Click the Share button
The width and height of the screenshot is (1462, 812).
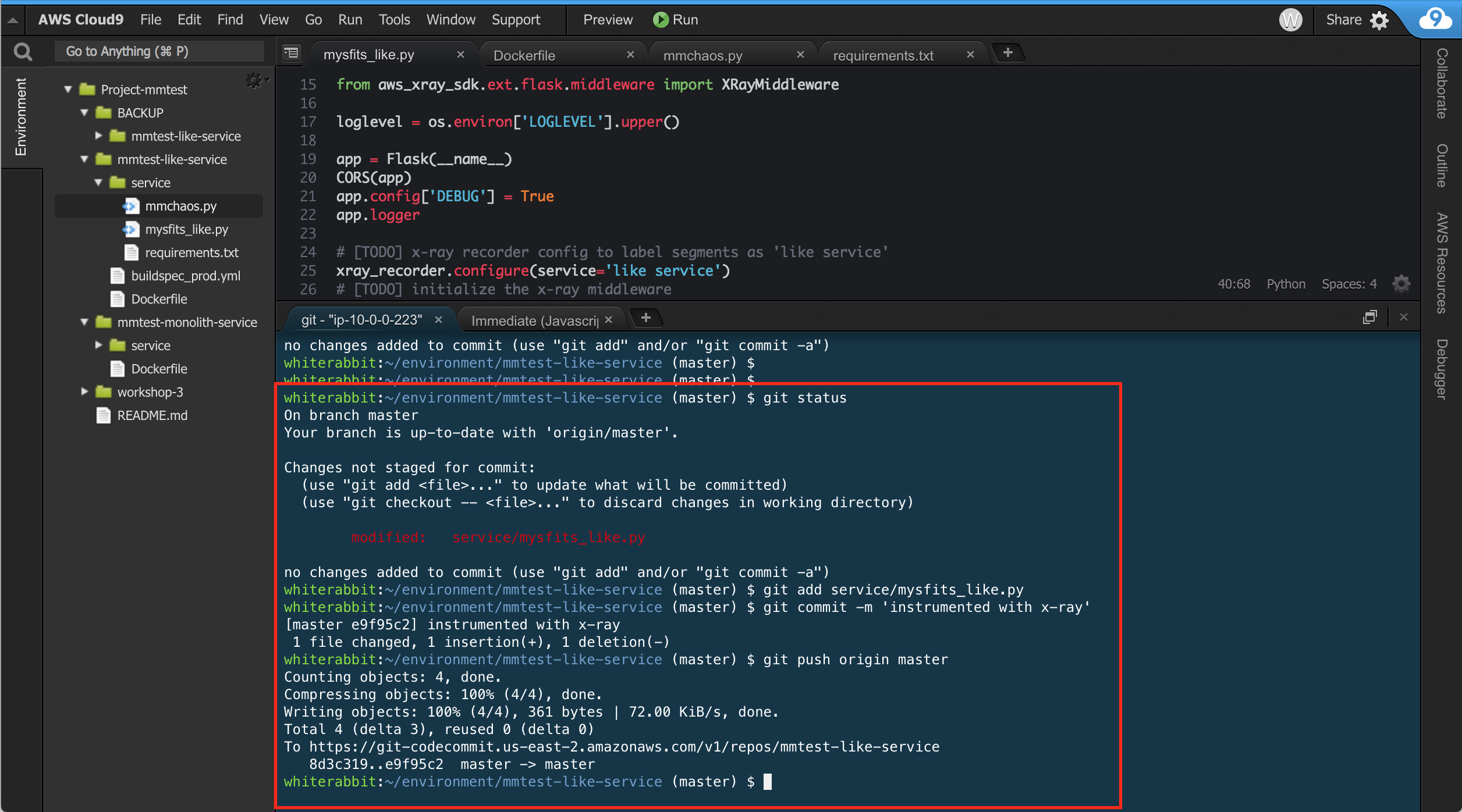click(1343, 20)
